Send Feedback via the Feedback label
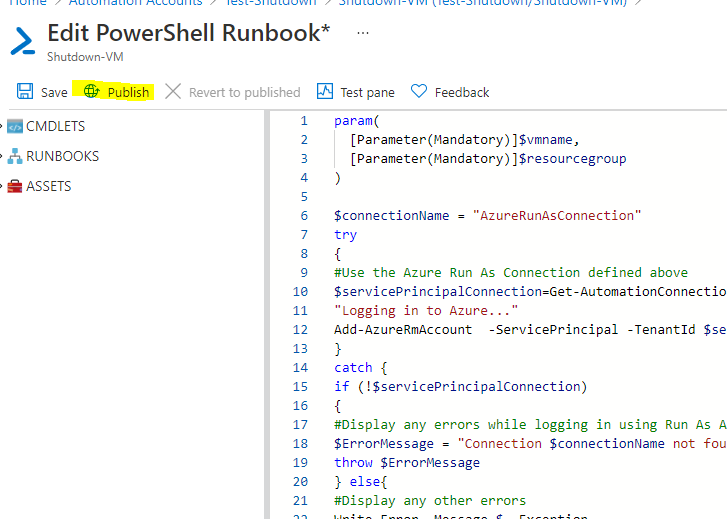Image resolution: width=727 pixels, height=519 pixels. (x=462, y=92)
